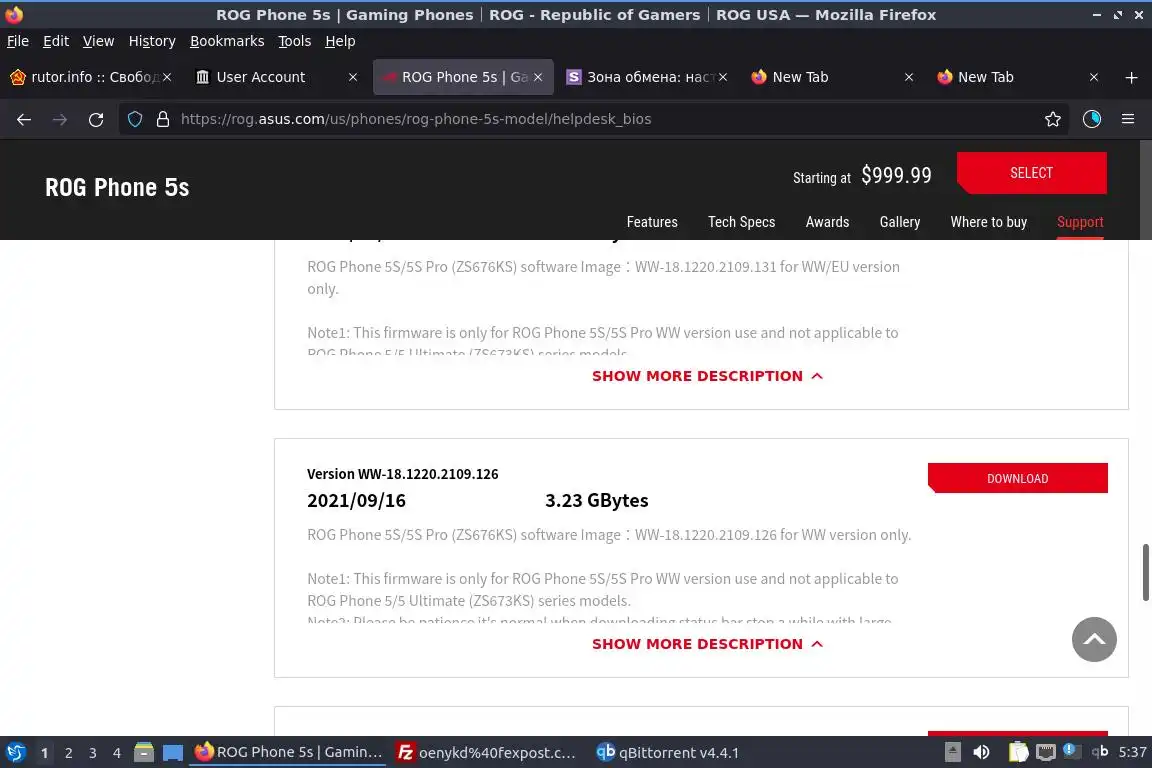
Task: Click the forward navigation arrow
Action: [60, 119]
